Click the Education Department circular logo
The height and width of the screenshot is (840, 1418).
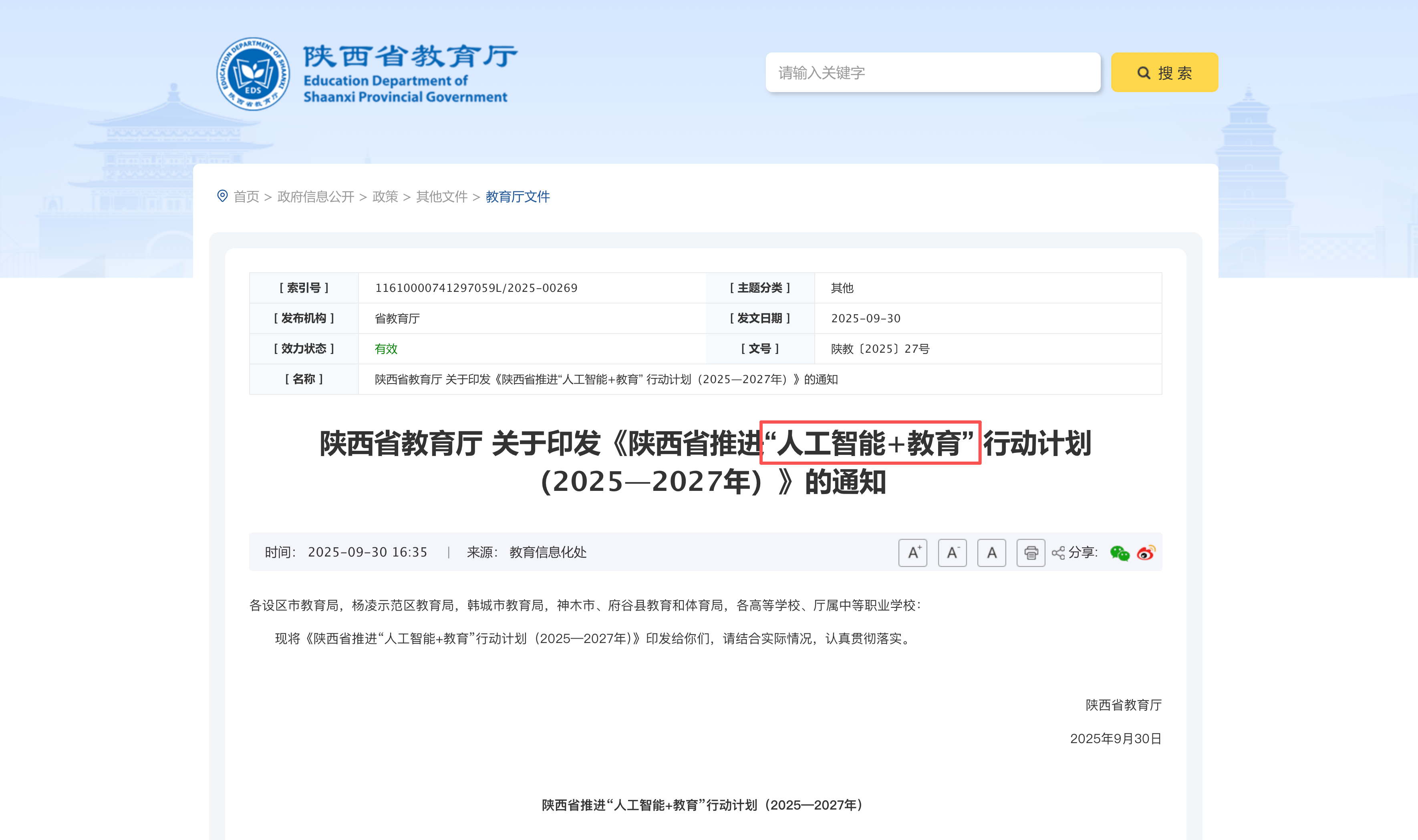point(253,74)
